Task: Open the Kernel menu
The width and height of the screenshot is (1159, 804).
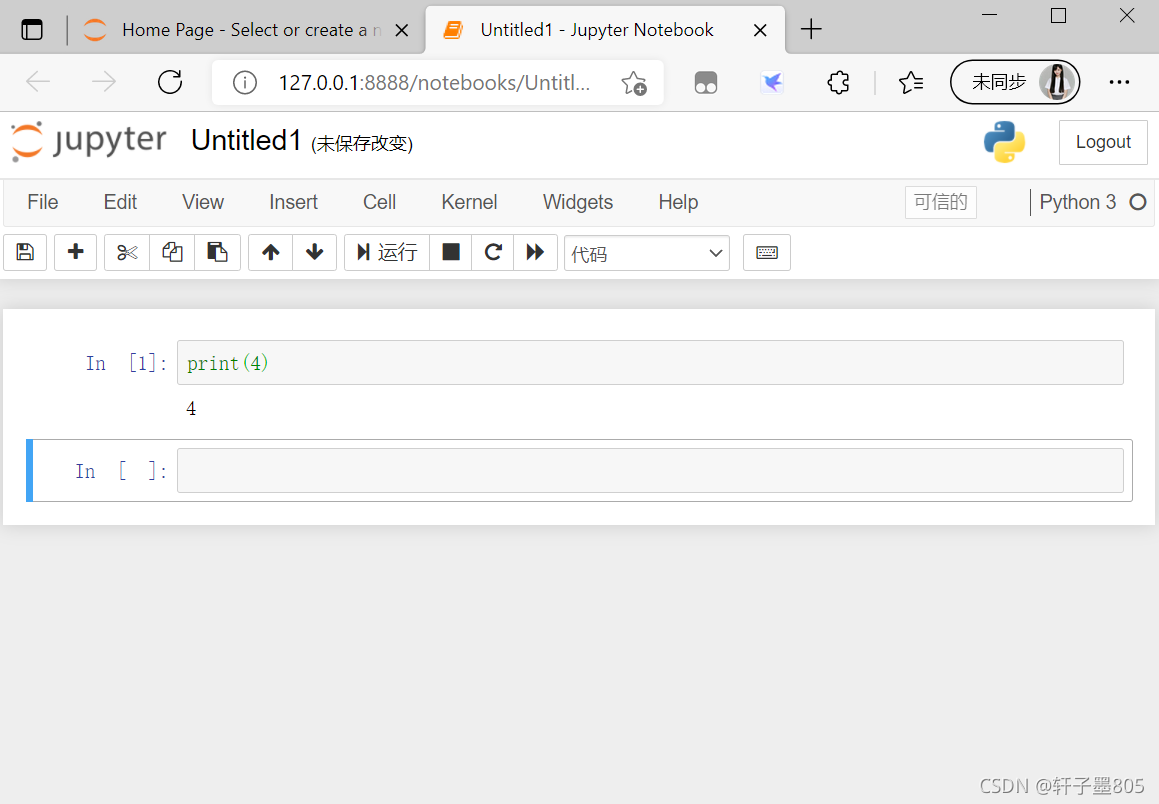Action: pyautogui.click(x=469, y=202)
